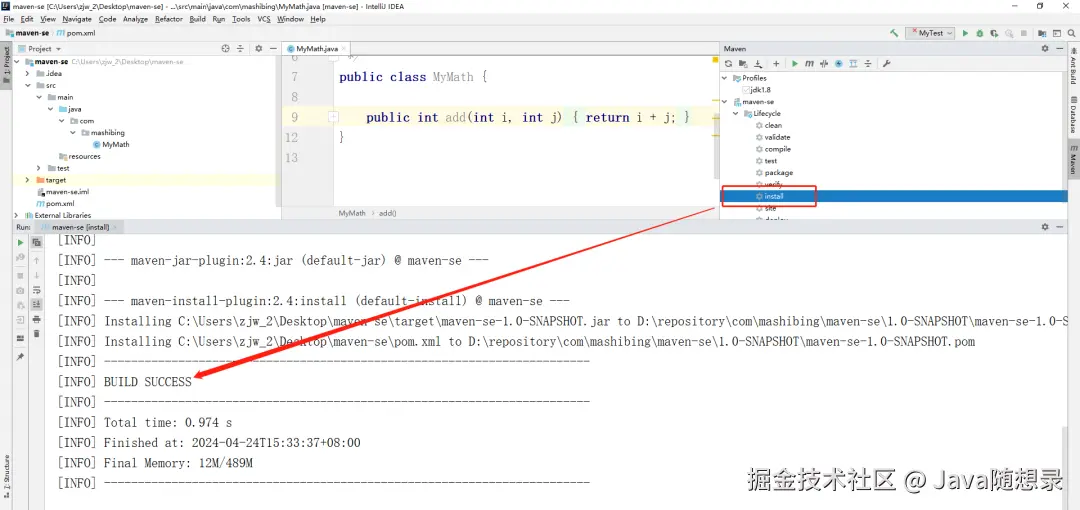Image resolution: width=1080 pixels, height=510 pixels.
Task: Toggle offline mode icon in Maven toolbar
Action: (x=824, y=63)
